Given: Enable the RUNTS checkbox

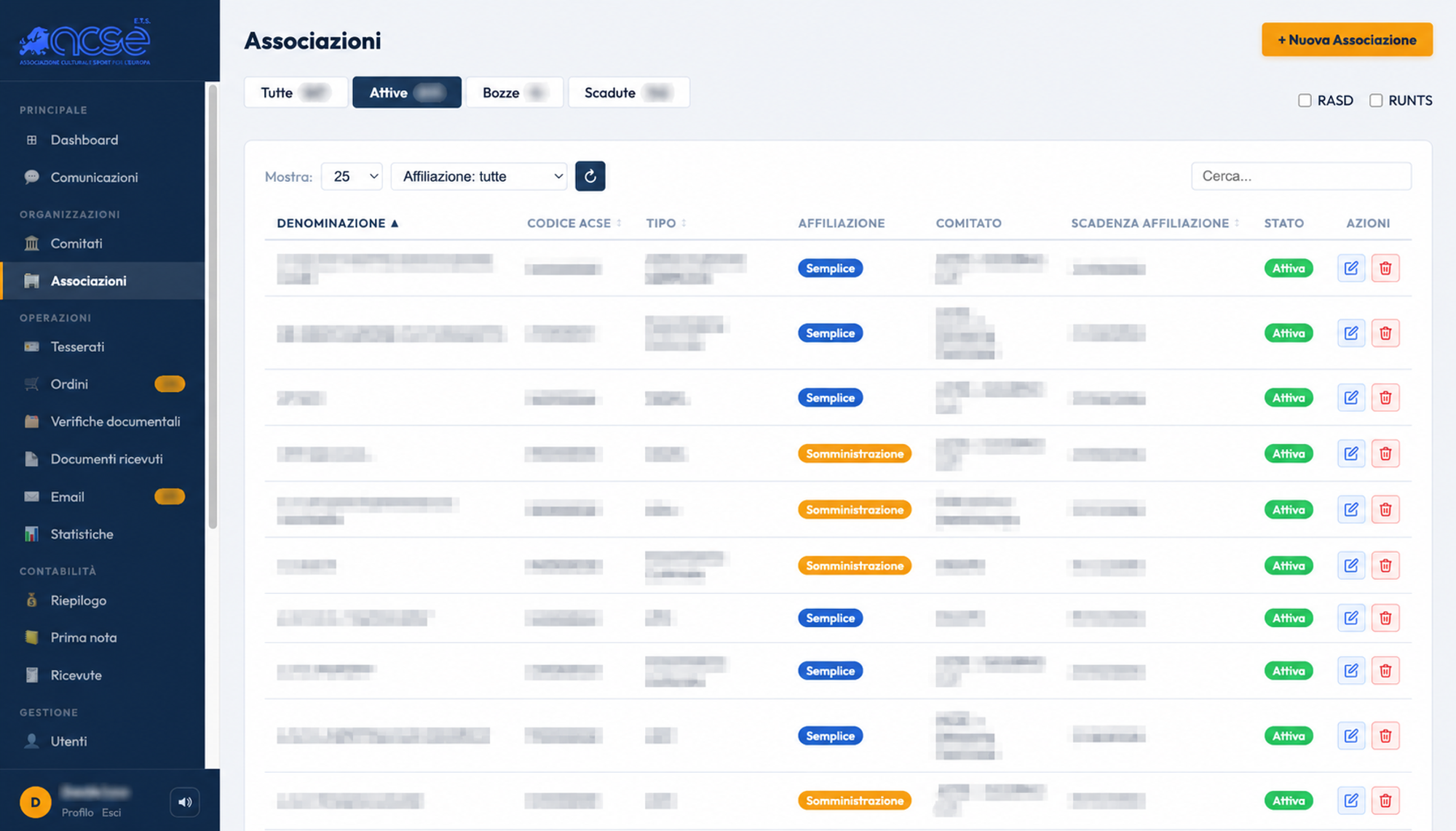Looking at the screenshot, I should point(1376,100).
